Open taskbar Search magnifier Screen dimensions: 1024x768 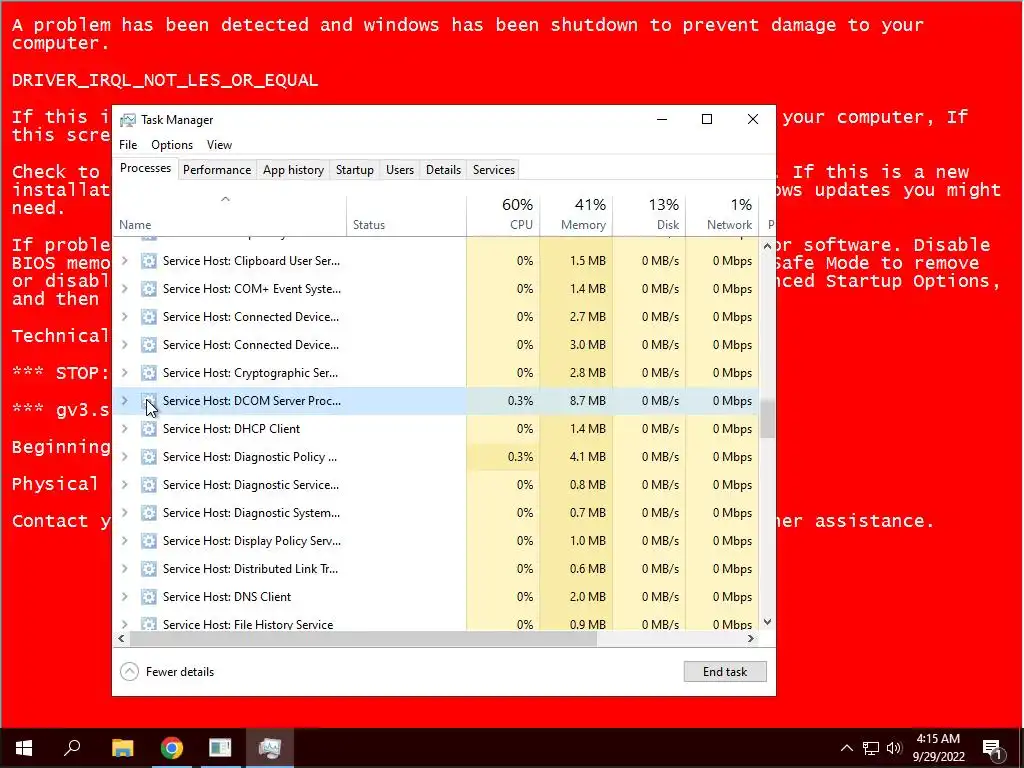pyautogui.click(x=72, y=748)
